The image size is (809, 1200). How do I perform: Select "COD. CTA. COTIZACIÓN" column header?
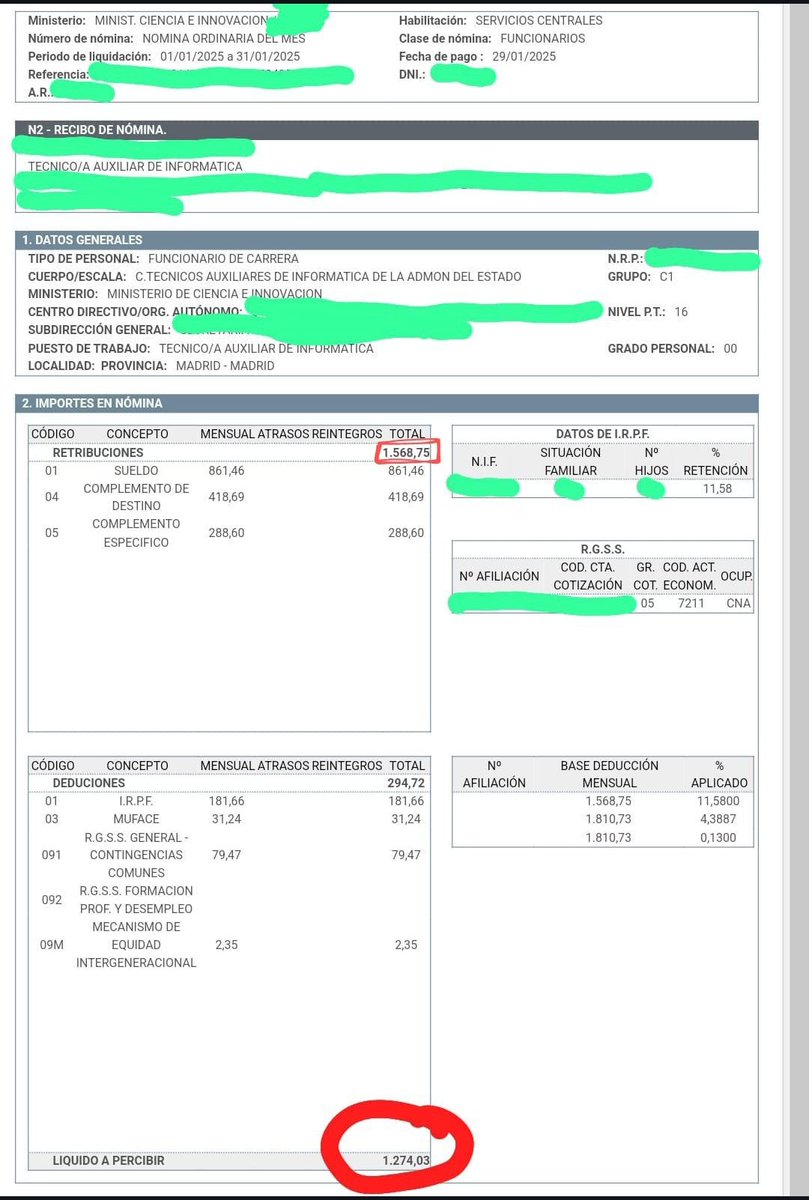click(587, 576)
